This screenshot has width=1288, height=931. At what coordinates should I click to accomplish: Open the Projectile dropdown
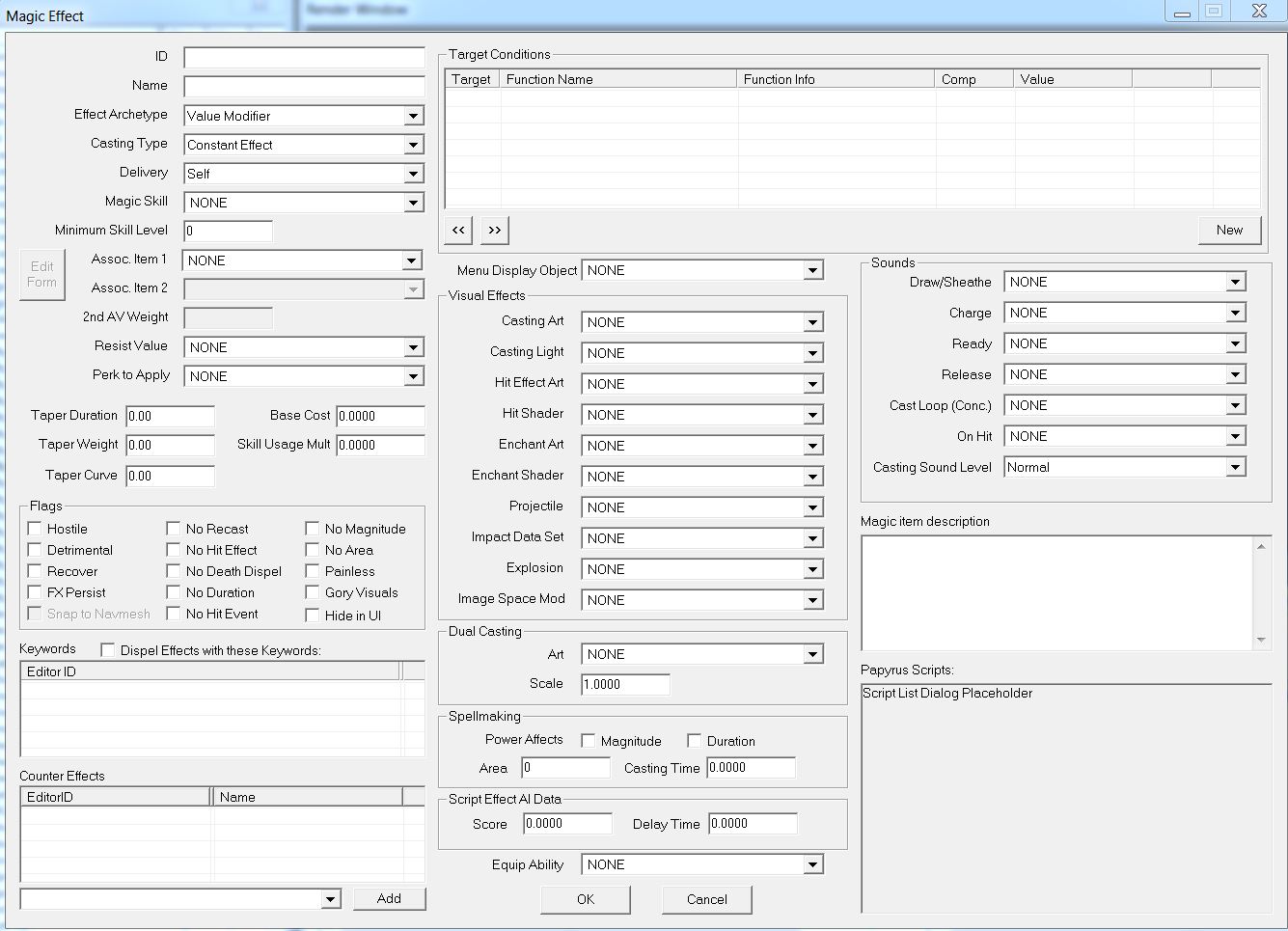[813, 507]
